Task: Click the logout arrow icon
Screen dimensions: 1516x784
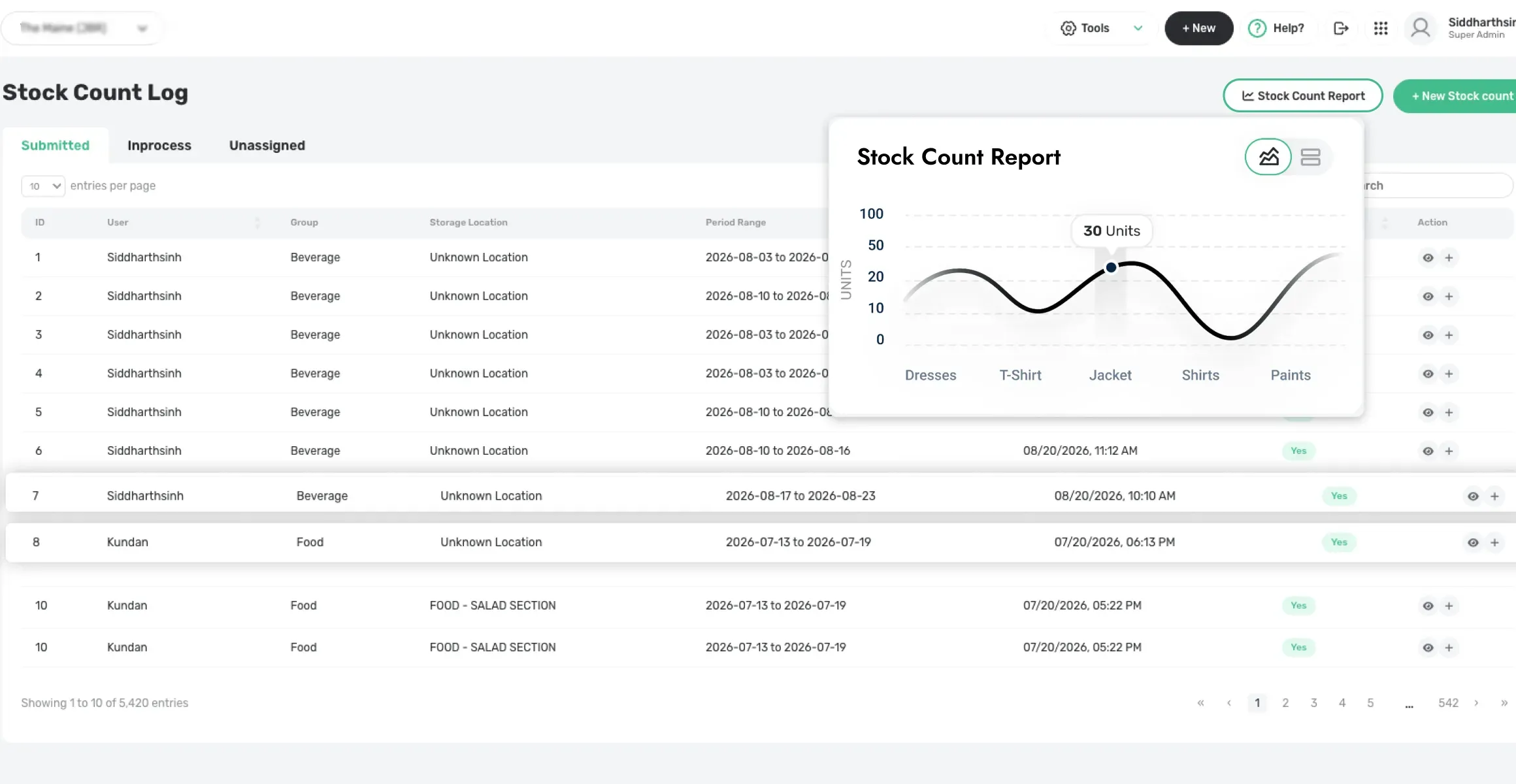Action: point(1341,28)
